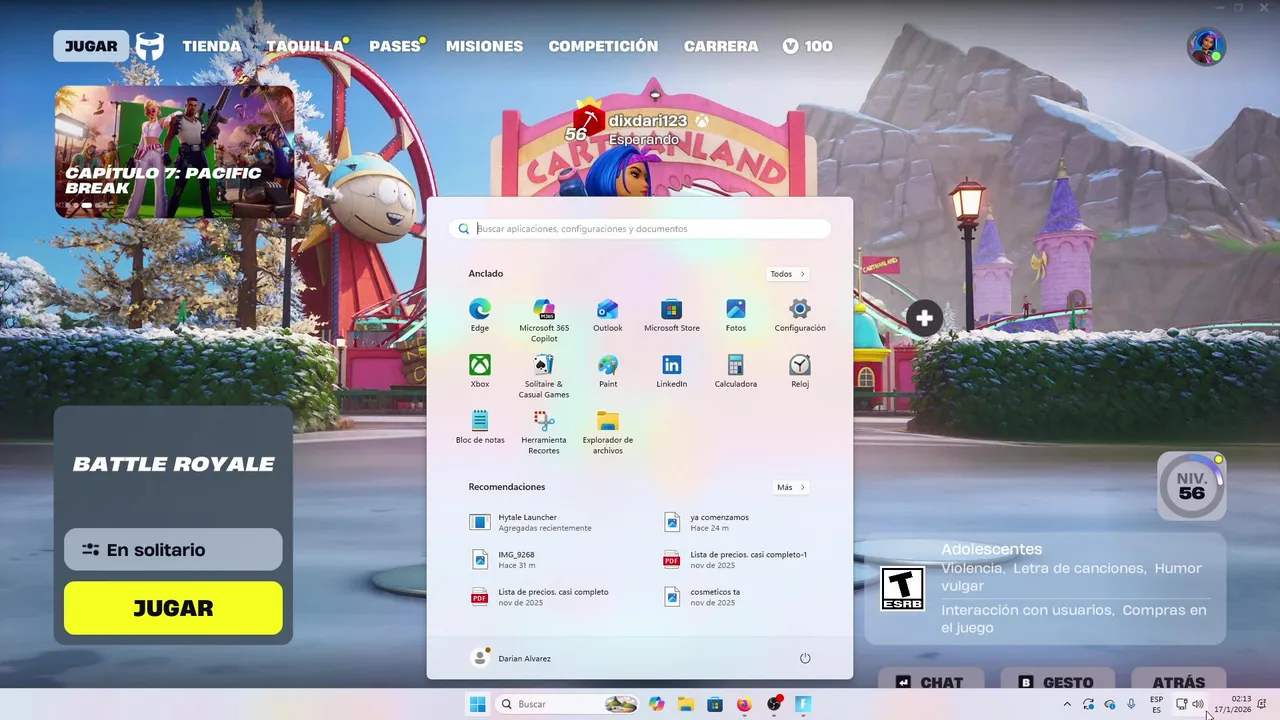1280x720 pixels.
Task: Open Configuración settings app
Action: pos(800,314)
